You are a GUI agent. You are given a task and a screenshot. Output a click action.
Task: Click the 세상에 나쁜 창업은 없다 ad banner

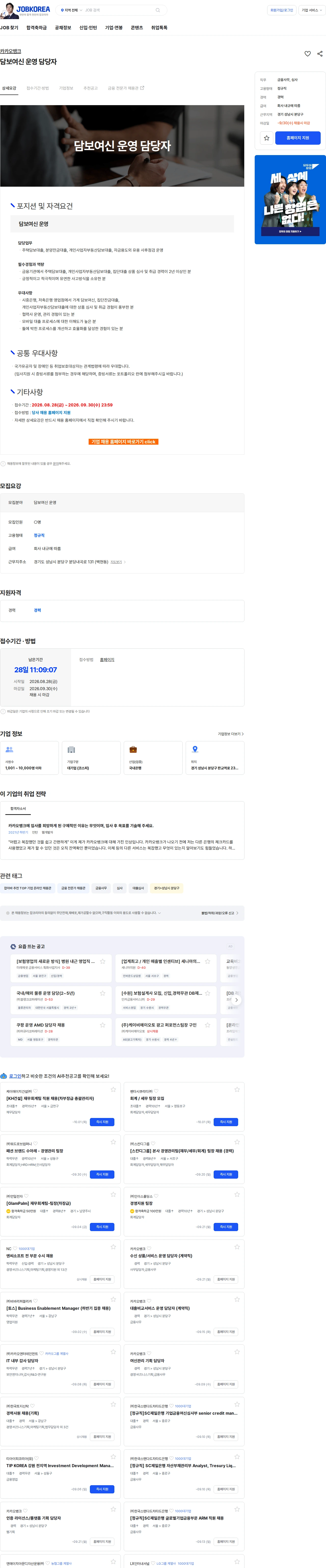[x=290, y=200]
